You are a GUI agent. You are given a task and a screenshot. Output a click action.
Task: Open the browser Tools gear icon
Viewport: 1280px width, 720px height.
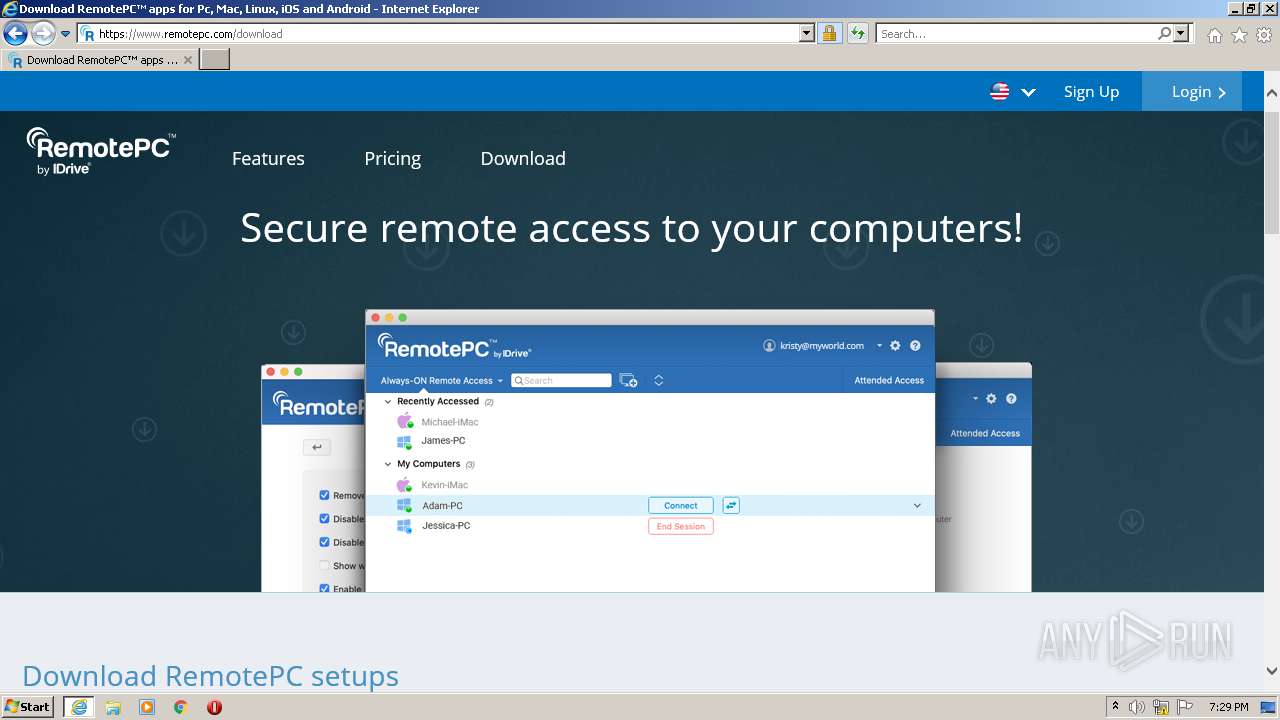(x=1264, y=35)
